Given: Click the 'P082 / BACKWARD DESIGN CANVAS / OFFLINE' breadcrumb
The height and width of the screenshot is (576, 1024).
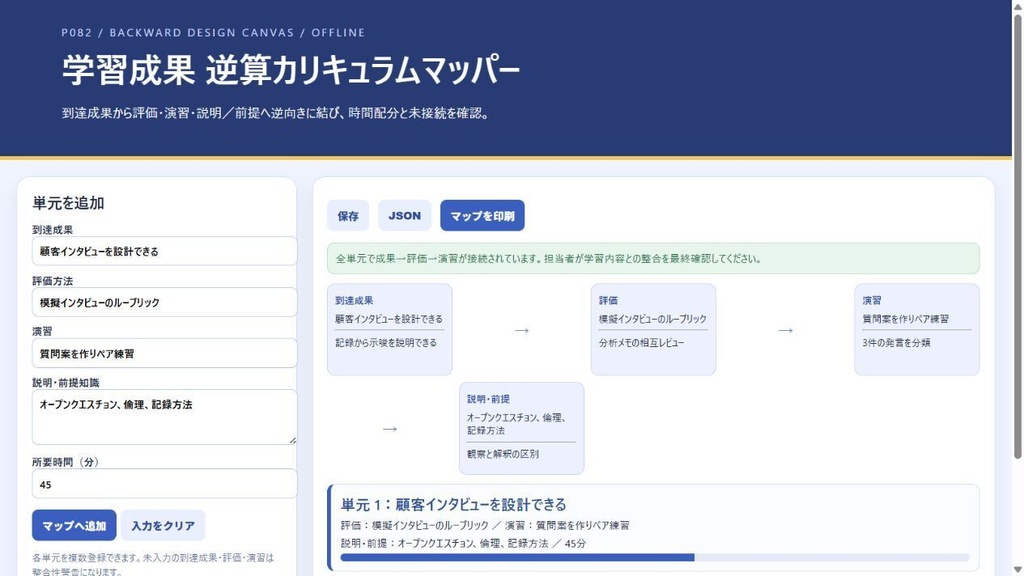Looking at the screenshot, I should coord(213,33).
